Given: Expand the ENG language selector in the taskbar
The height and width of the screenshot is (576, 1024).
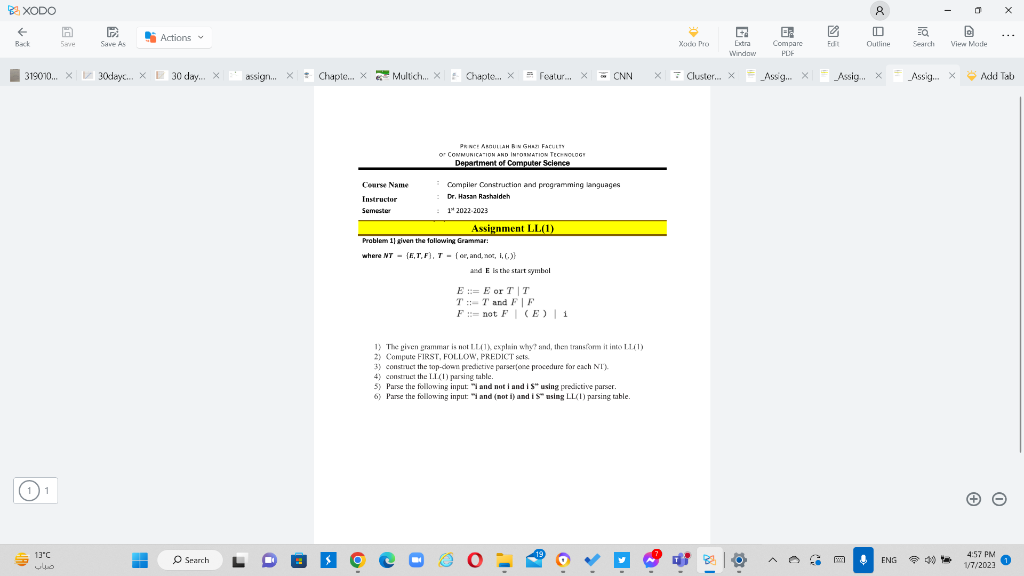Looking at the screenshot, I should [890, 560].
